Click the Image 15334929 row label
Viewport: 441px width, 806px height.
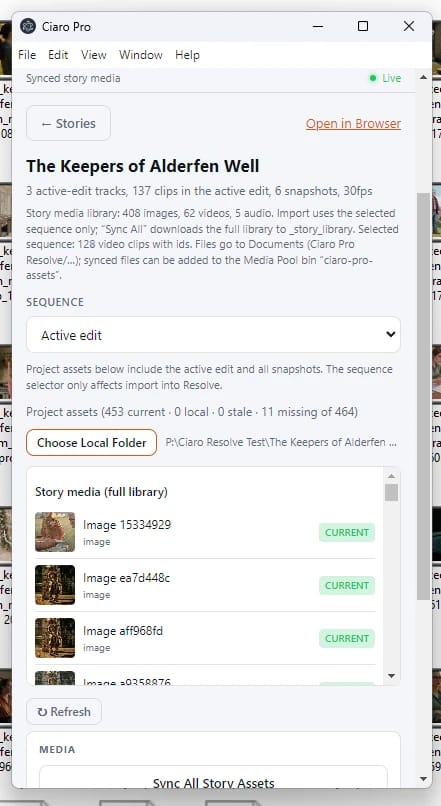point(127,525)
